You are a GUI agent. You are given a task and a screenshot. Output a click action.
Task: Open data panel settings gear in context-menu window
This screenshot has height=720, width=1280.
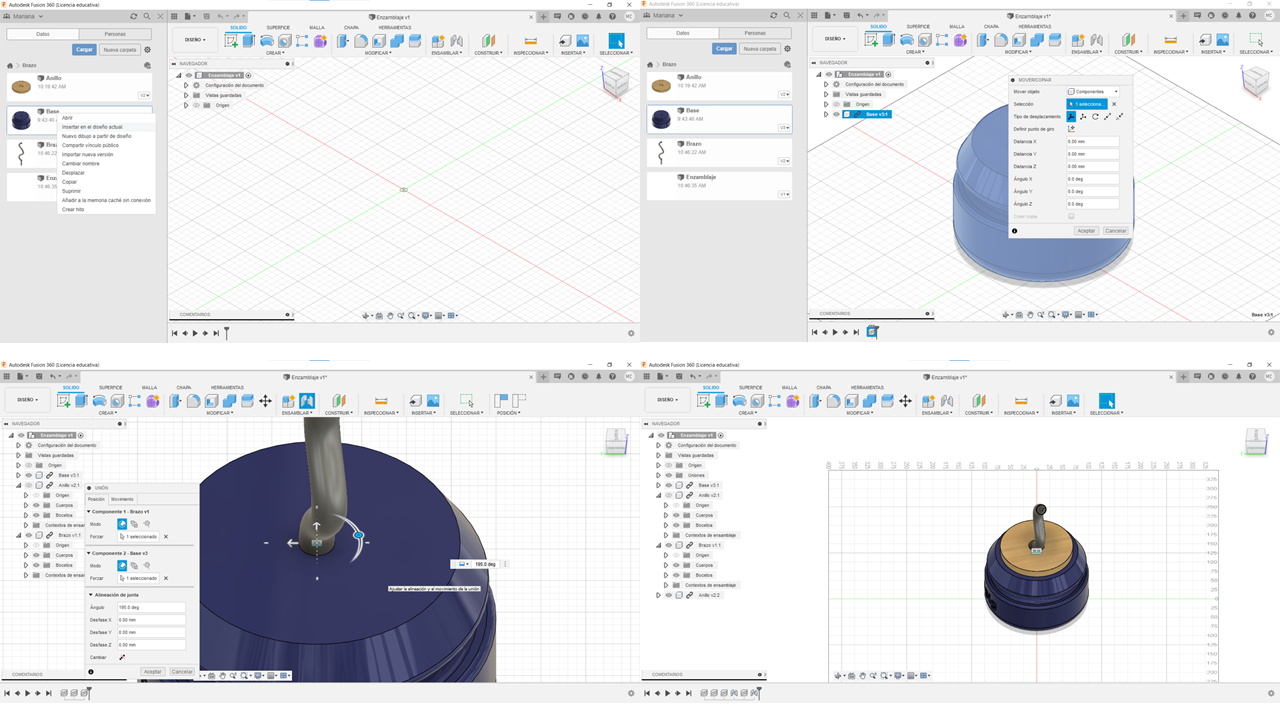point(148,50)
